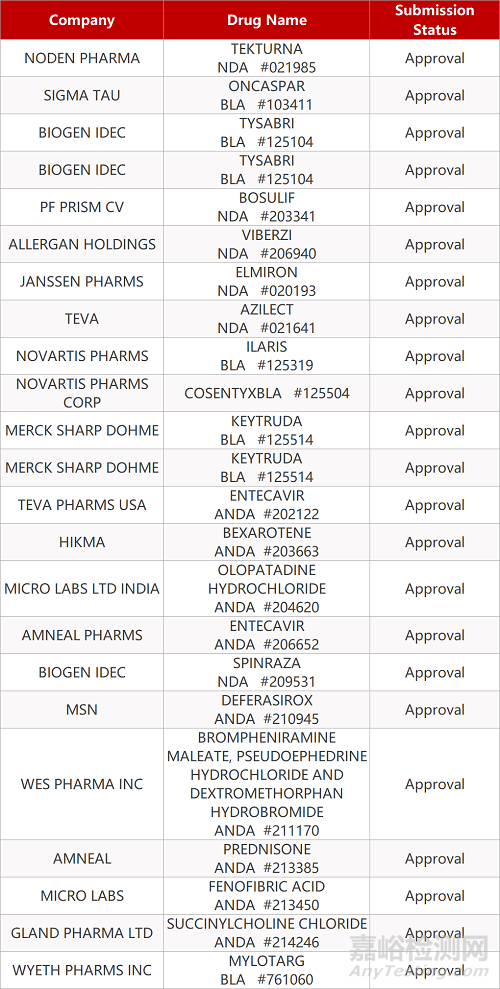Select the ALLERGAN HOLDINGS cell

82,244
